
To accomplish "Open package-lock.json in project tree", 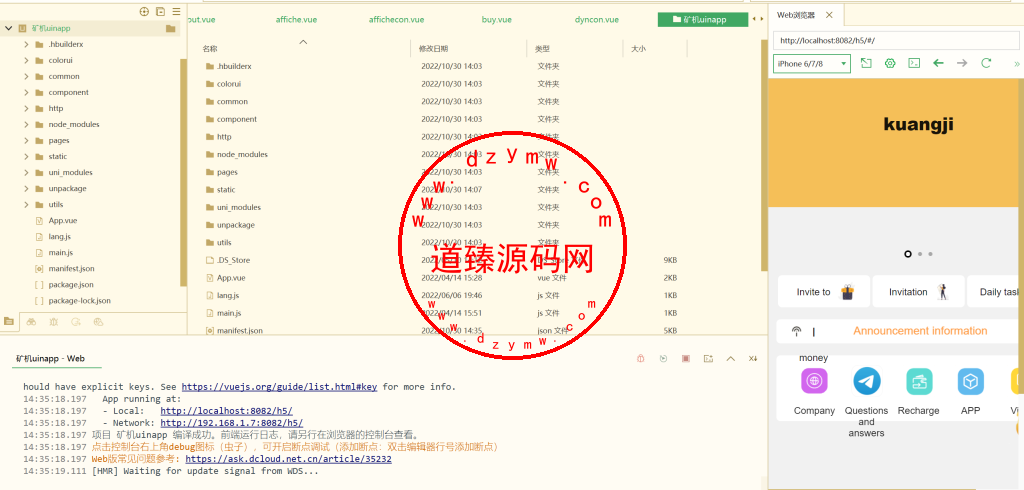I will [x=80, y=301].
